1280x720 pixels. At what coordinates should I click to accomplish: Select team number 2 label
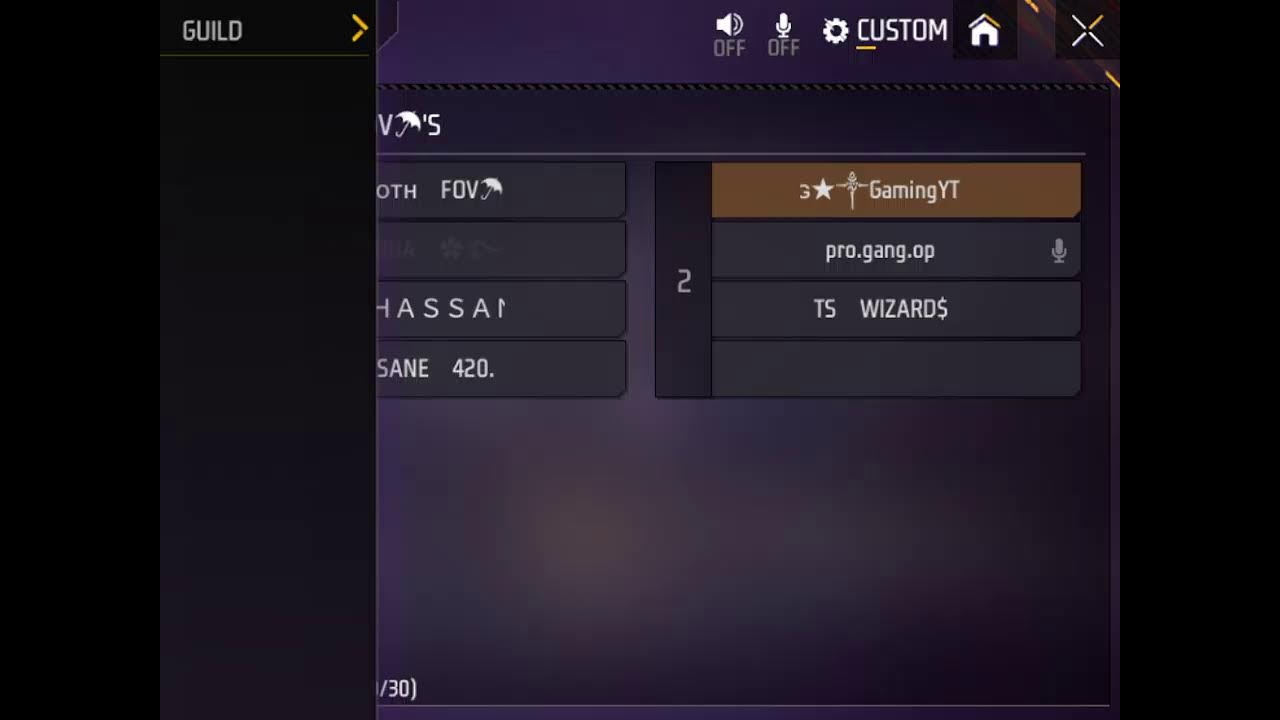[x=684, y=282]
